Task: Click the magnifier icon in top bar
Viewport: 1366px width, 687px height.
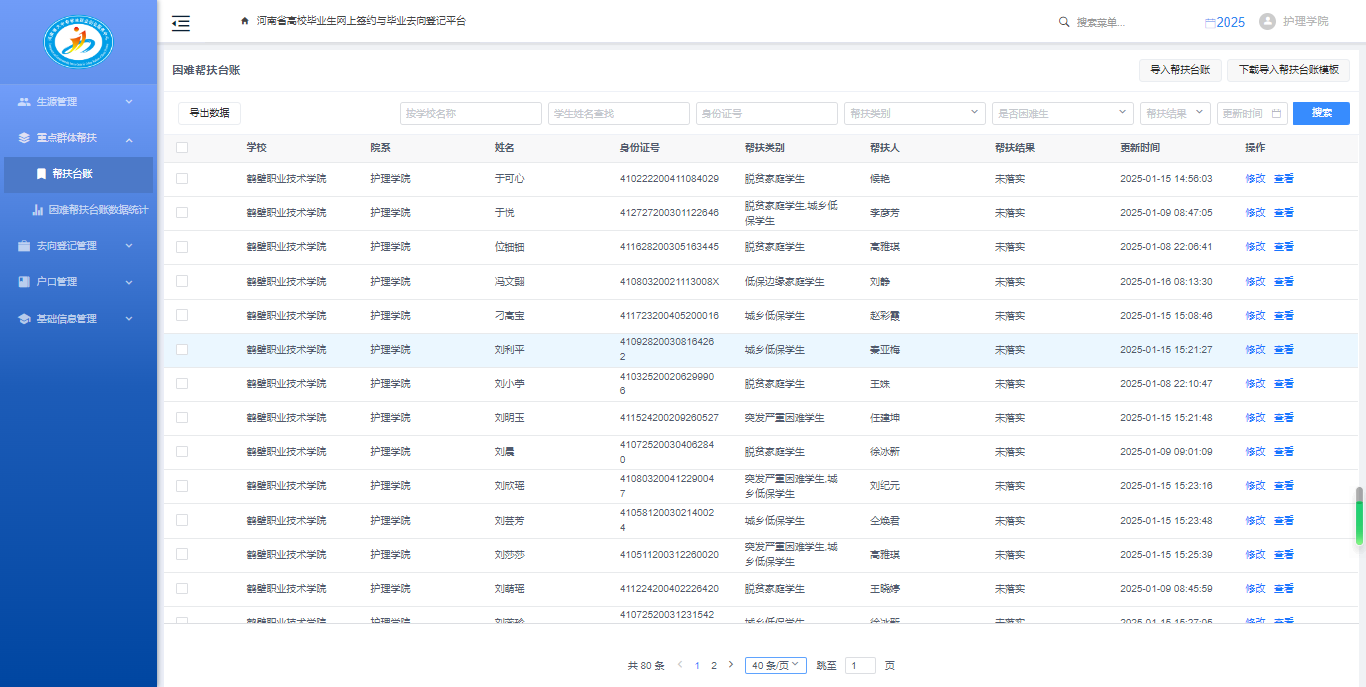Action: pyautogui.click(x=1064, y=22)
